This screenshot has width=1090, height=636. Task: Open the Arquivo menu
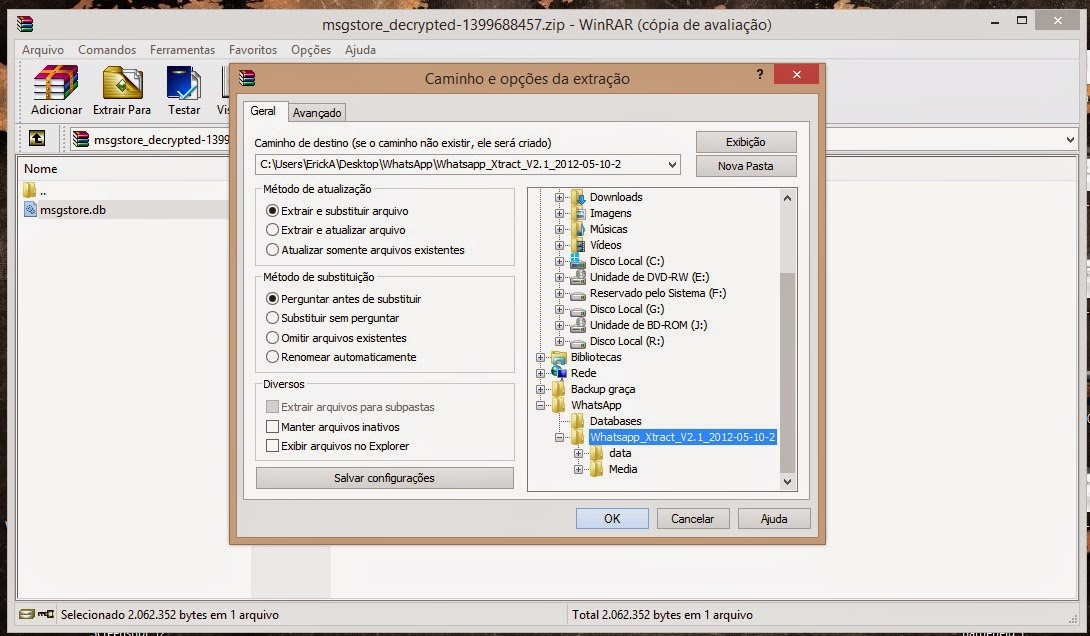pyautogui.click(x=42, y=50)
